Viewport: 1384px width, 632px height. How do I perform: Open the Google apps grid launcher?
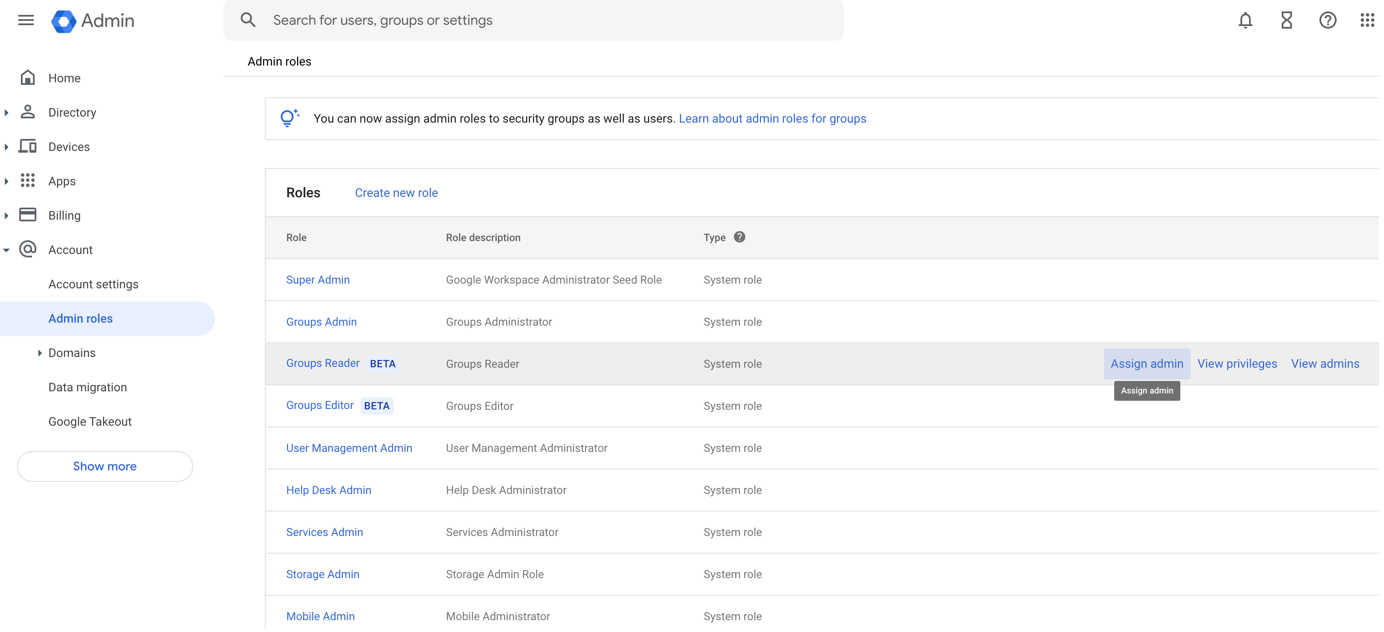click(1366, 20)
